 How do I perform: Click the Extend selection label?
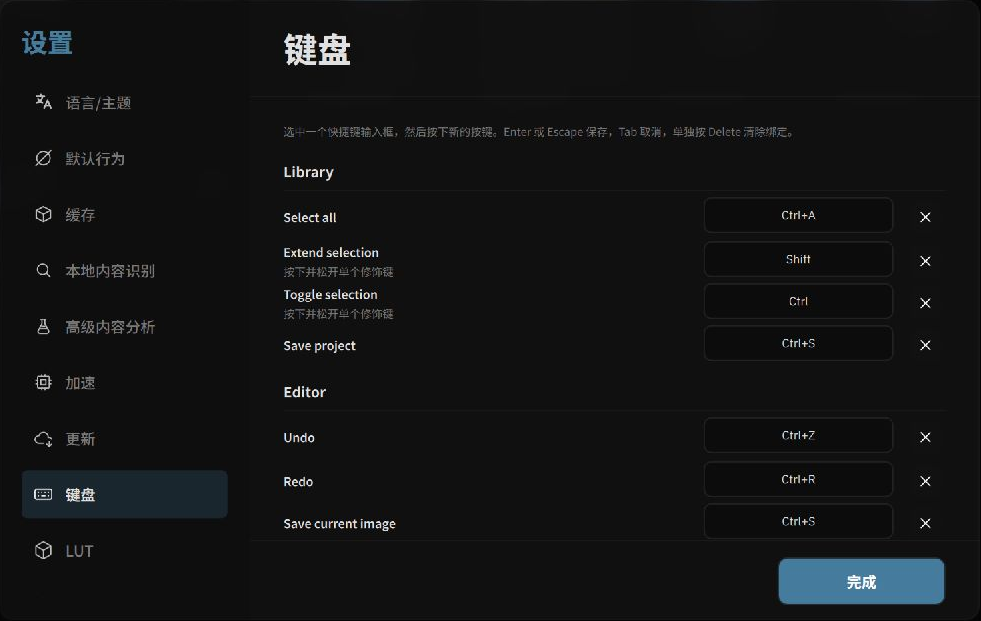click(x=331, y=253)
